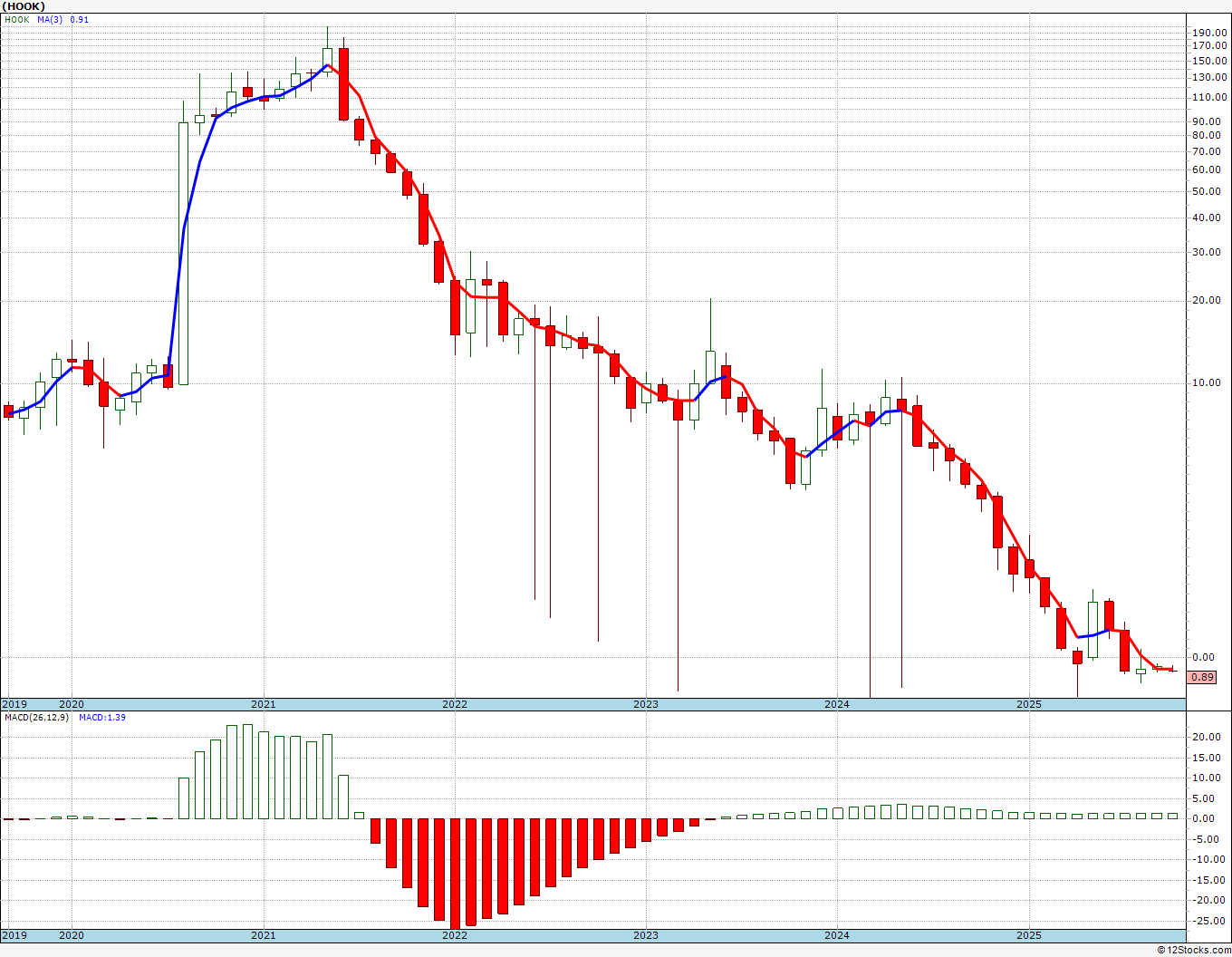Select the 30.00 price axis label
The height and width of the screenshot is (957, 1232).
(1207, 252)
